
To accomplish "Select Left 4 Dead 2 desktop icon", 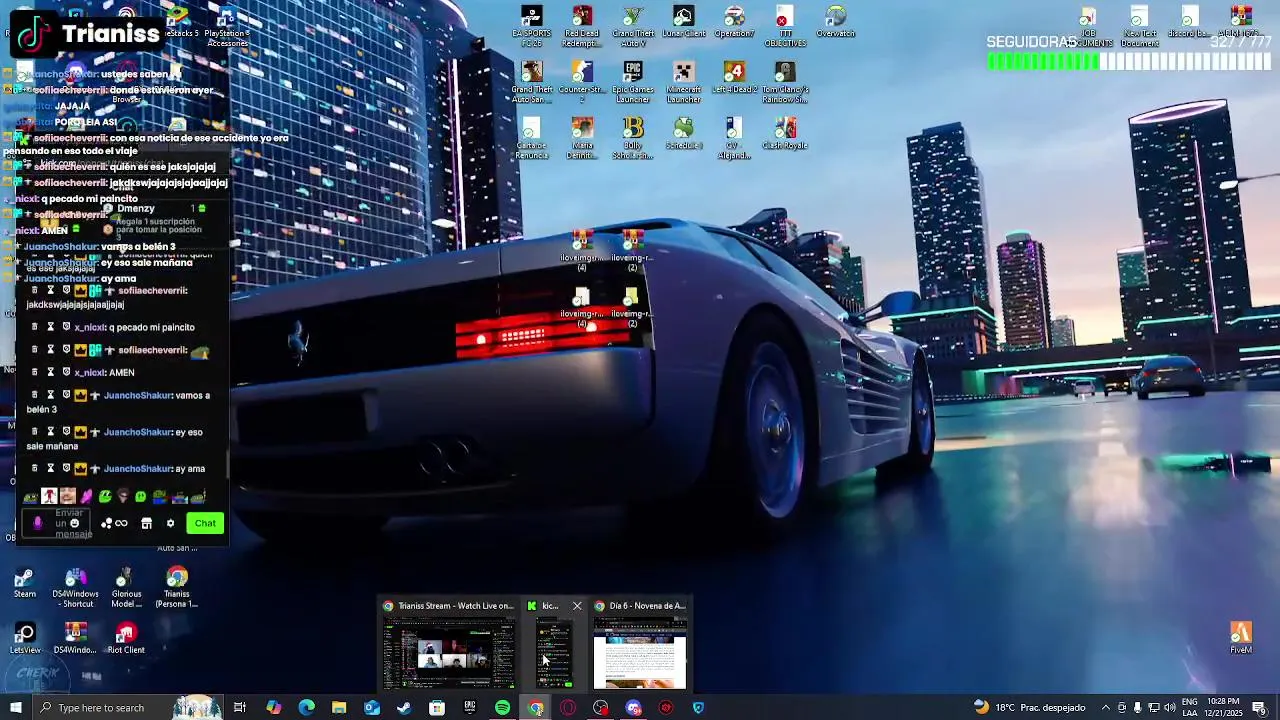I will [734, 78].
